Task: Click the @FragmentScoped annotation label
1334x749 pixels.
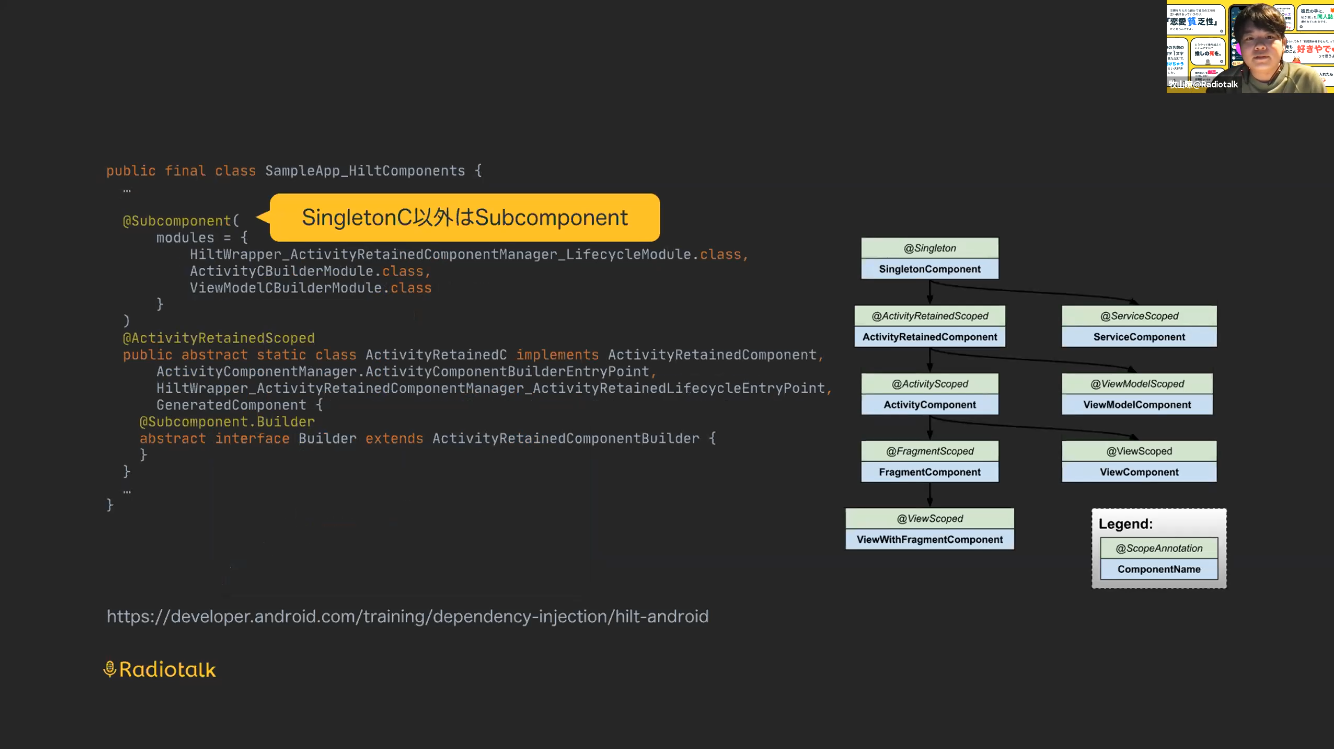Action: click(x=930, y=451)
